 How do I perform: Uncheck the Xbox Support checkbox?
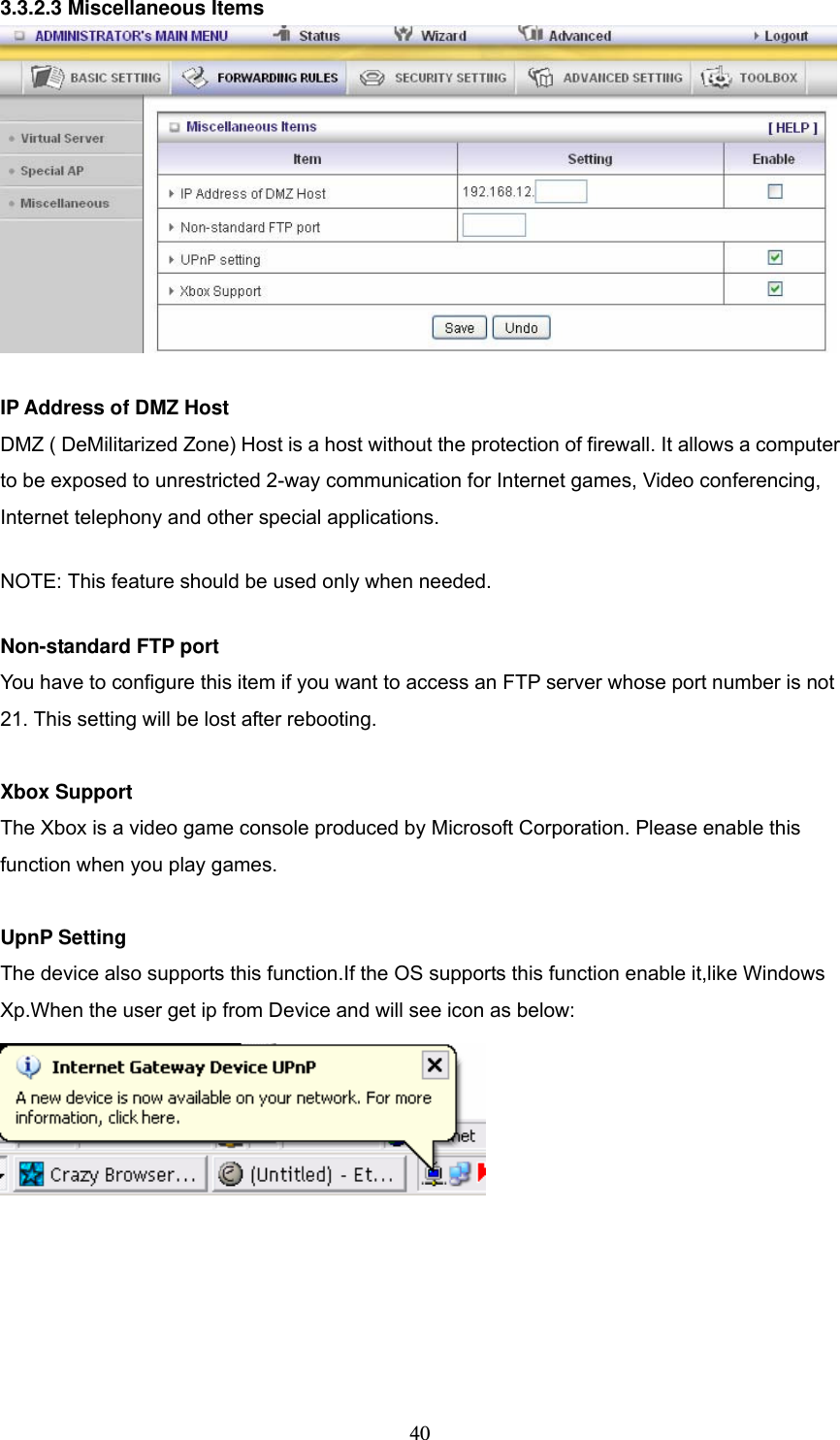point(774,288)
